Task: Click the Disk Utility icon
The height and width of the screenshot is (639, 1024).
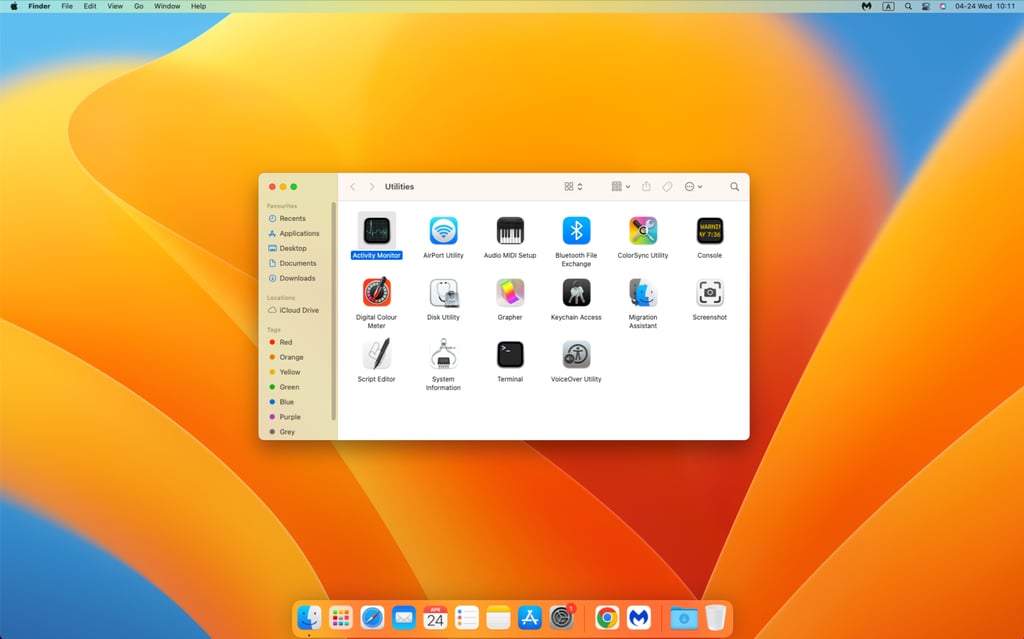Action: (443, 292)
